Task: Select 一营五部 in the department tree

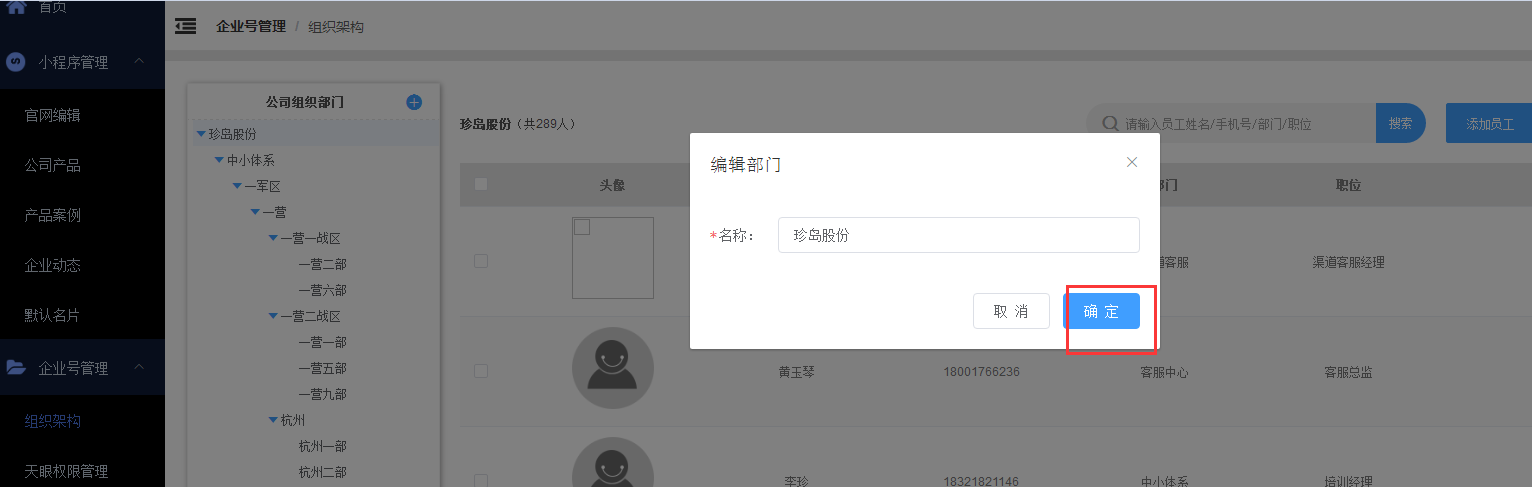Action: coord(322,368)
